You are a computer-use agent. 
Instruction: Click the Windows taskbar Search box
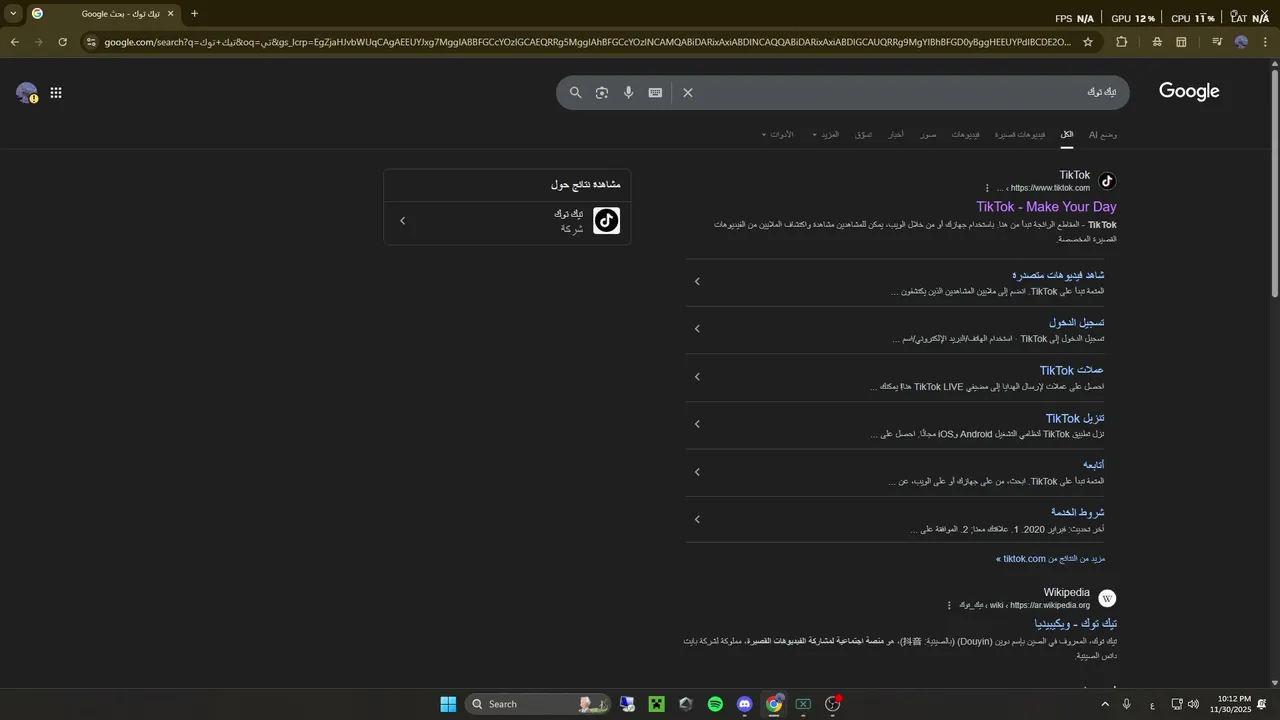pos(540,704)
